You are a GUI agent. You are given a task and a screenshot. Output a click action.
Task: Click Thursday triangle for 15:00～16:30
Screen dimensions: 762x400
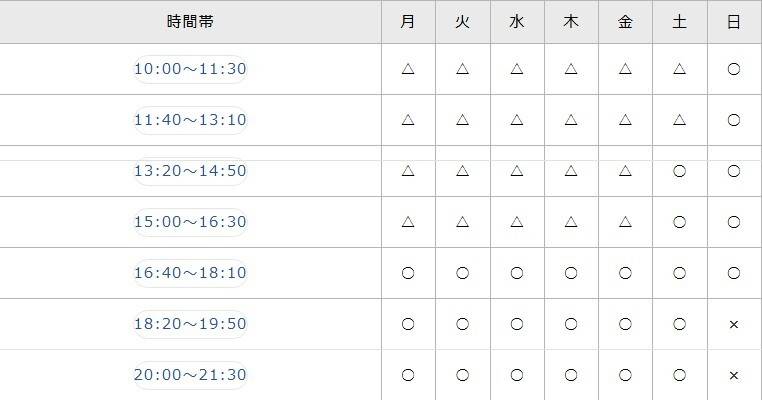(x=571, y=222)
